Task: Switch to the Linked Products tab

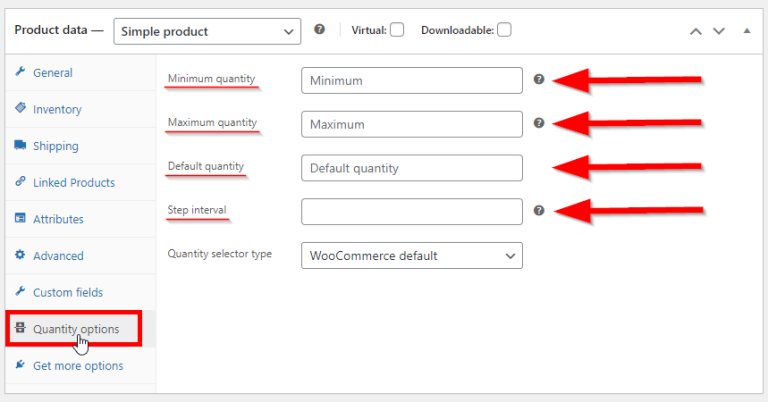Action: click(73, 183)
